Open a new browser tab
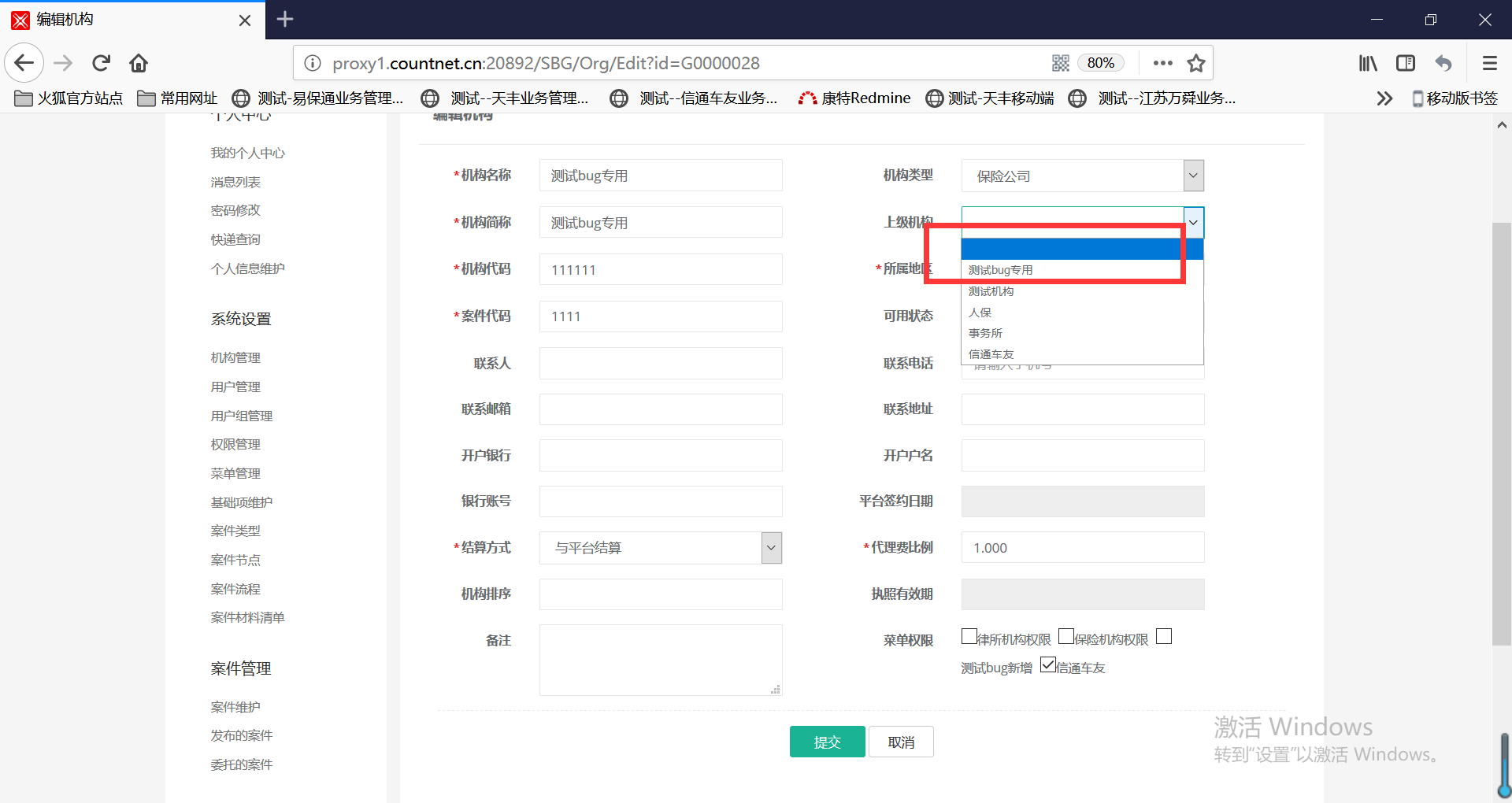This screenshot has height=803, width=1512. coord(285,19)
